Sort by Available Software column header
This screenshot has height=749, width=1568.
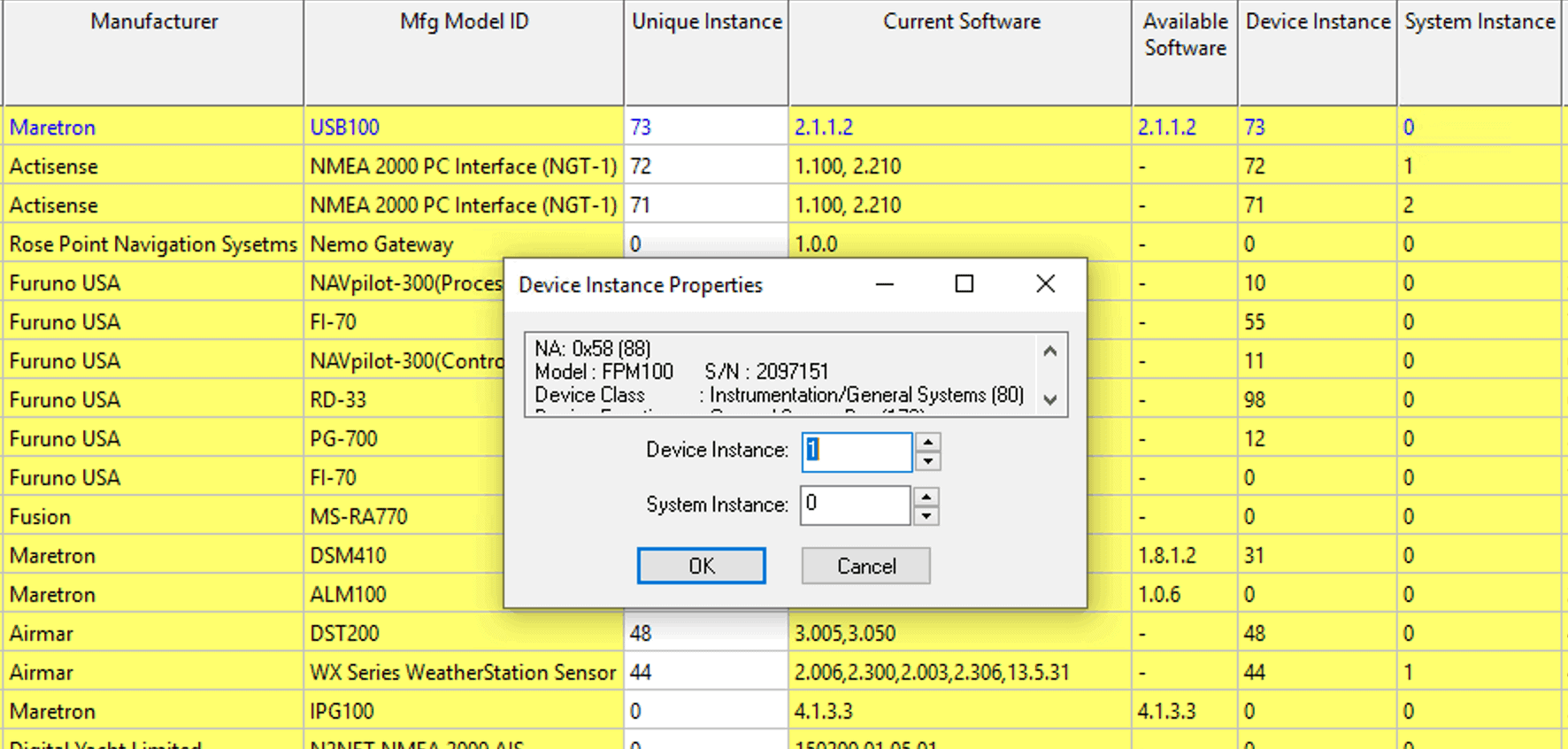1185,52
